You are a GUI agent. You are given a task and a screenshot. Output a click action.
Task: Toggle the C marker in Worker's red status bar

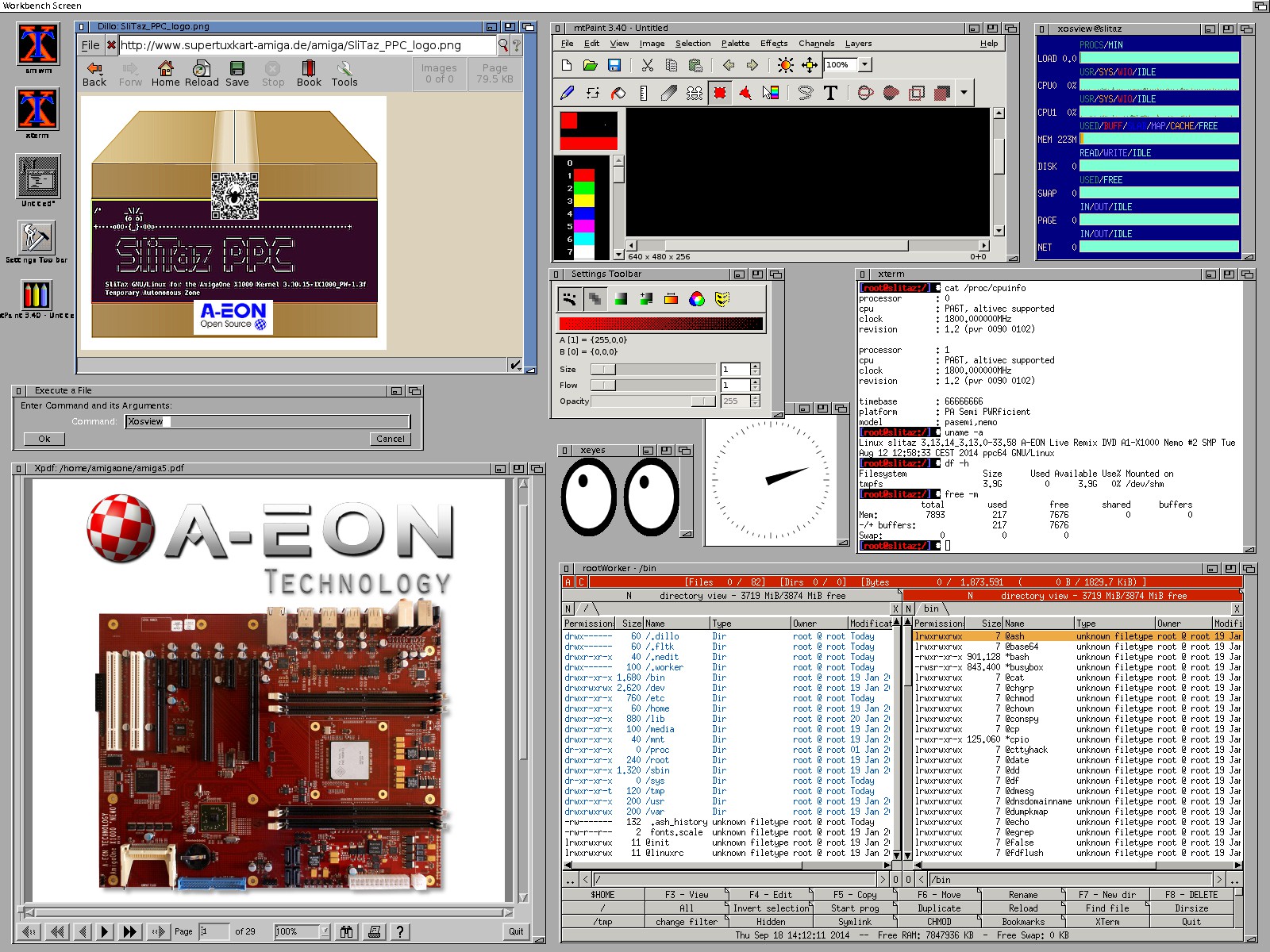[x=581, y=582]
